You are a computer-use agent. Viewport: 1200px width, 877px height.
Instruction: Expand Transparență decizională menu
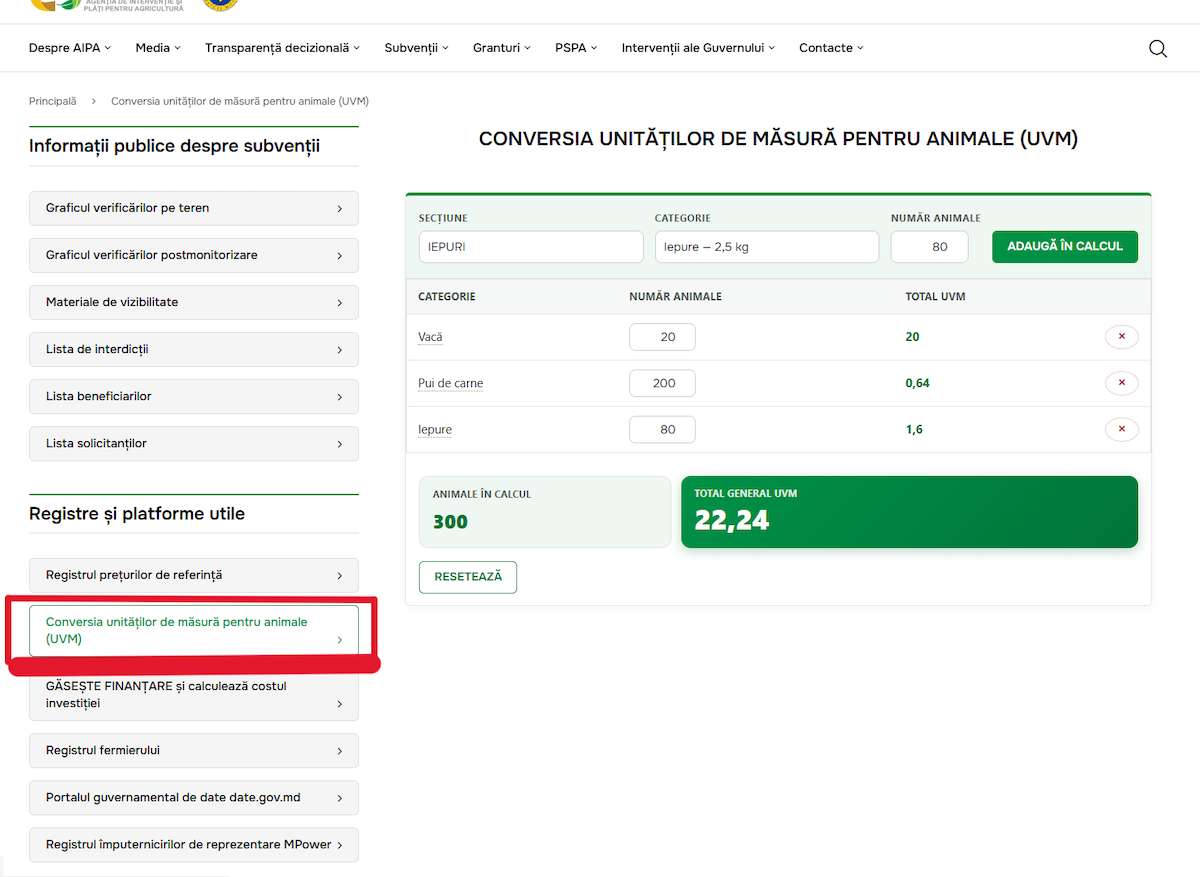(282, 48)
